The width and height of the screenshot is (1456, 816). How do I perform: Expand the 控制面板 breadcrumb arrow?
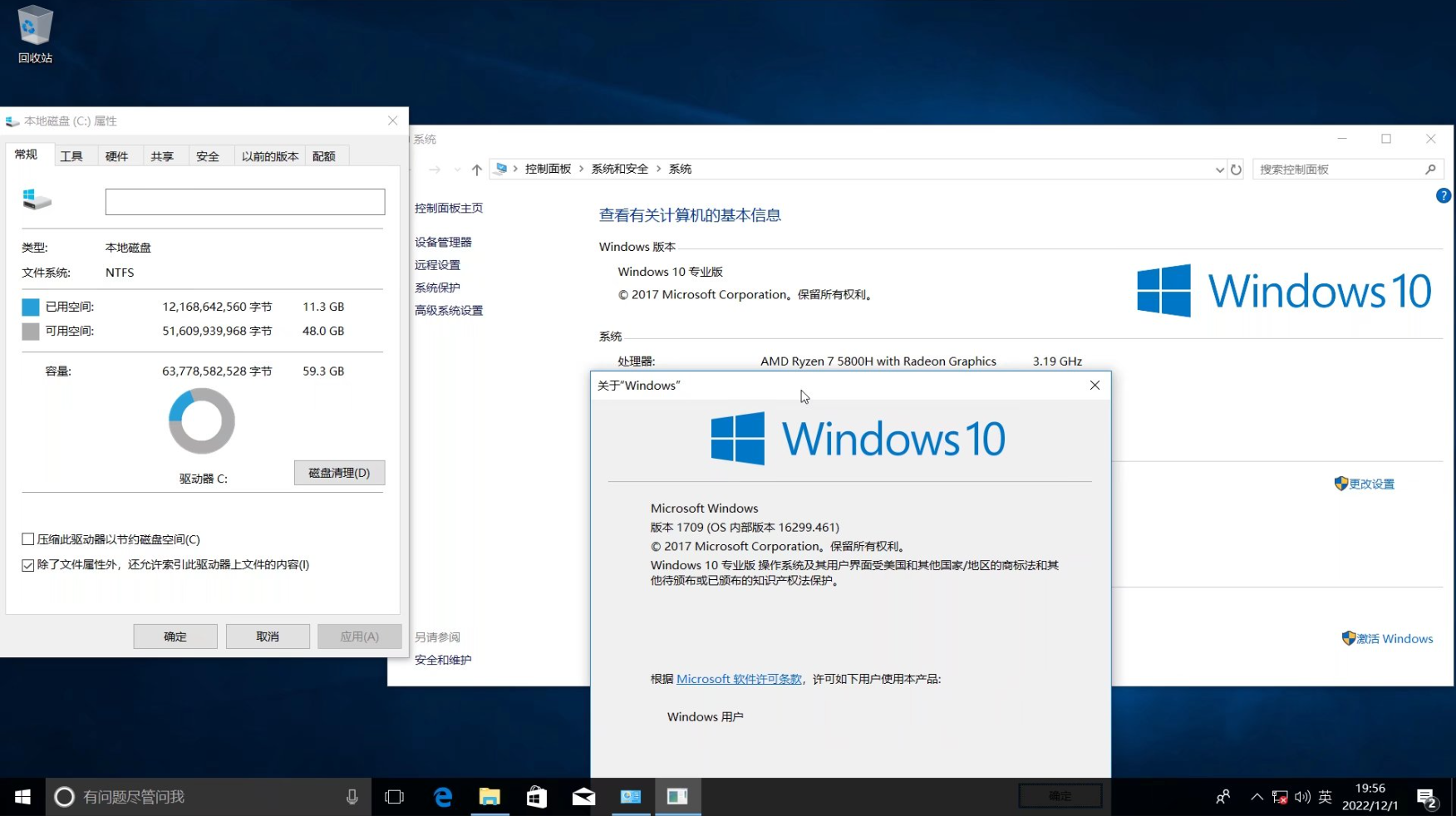[x=580, y=169]
